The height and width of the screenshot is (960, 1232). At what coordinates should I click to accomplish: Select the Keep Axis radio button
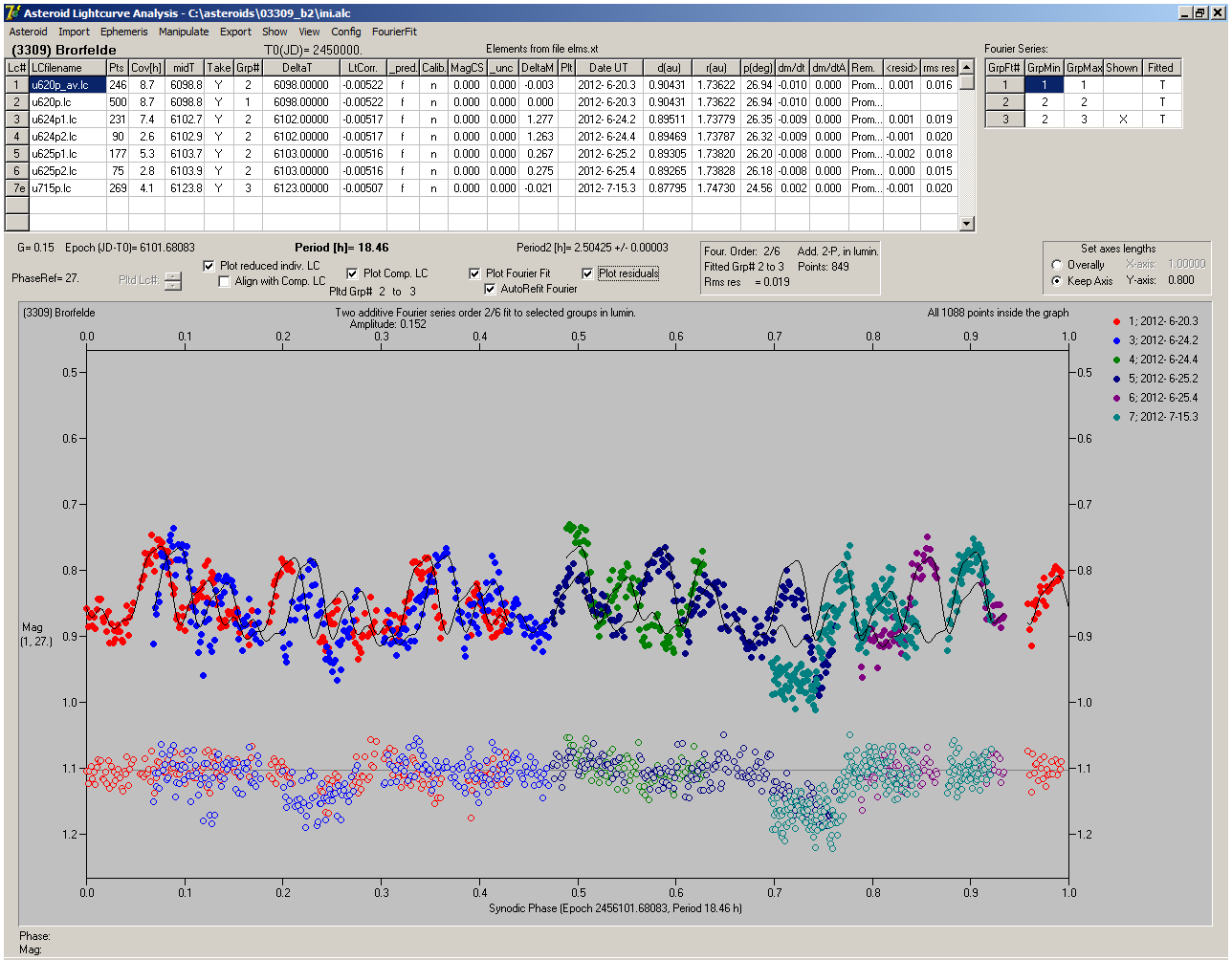tap(1057, 281)
